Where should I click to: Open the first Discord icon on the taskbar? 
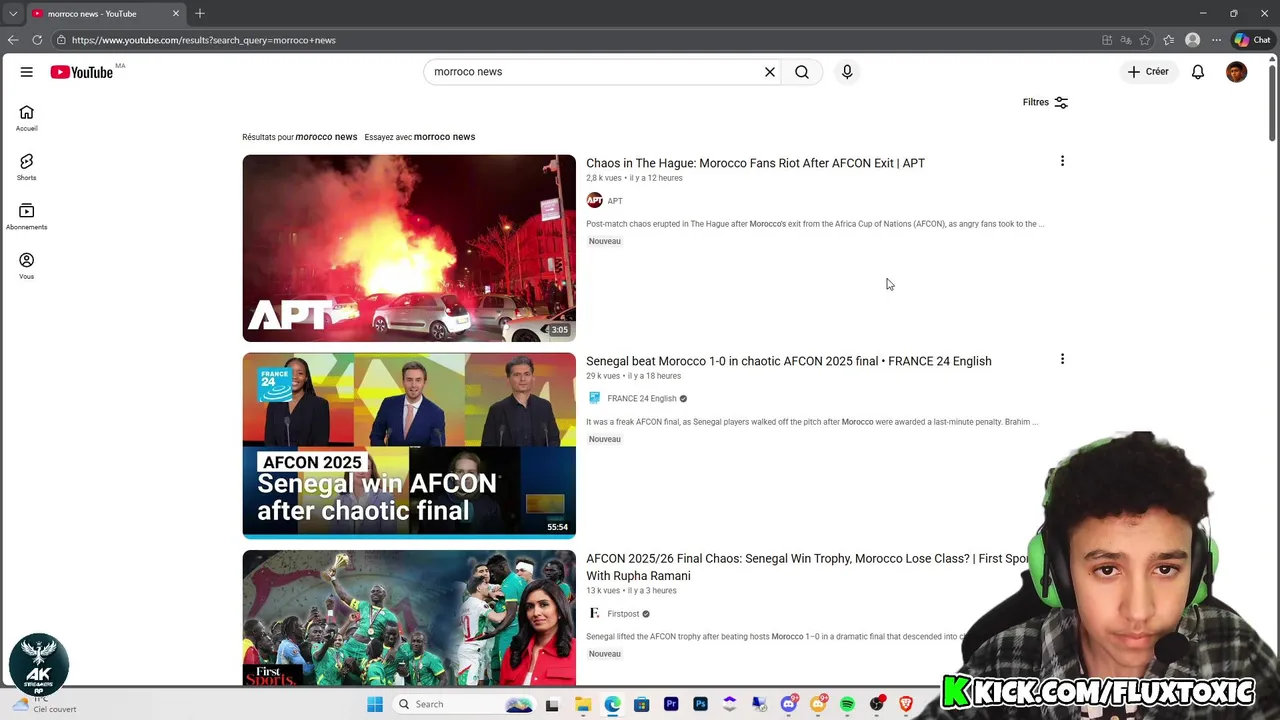(x=789, y=704)
